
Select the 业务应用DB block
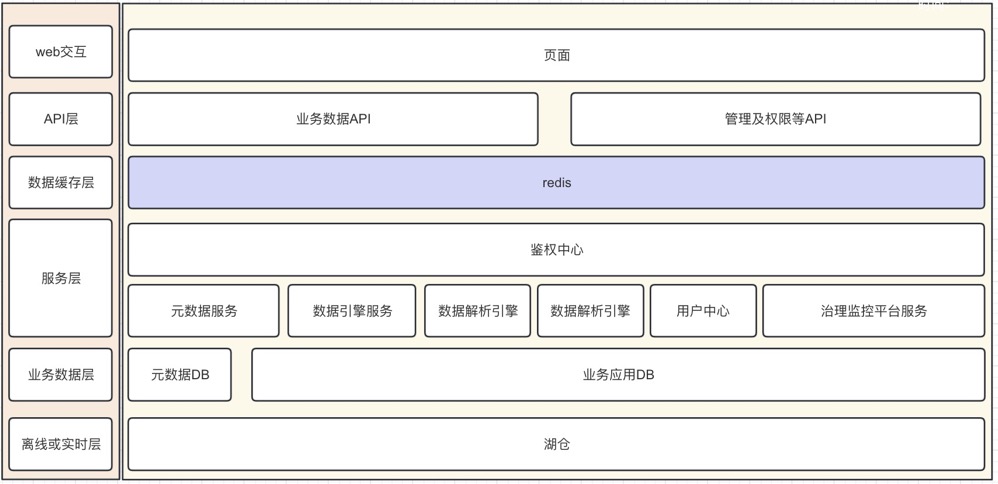618,375
